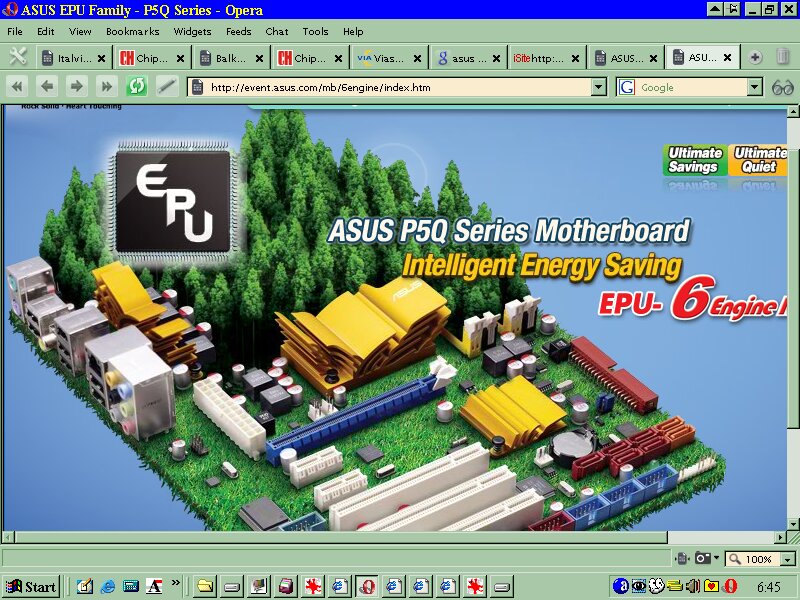Open the Edit menu
Image resolution: width=800 pixels, height=600 pixels.
(x=45, y=32)
